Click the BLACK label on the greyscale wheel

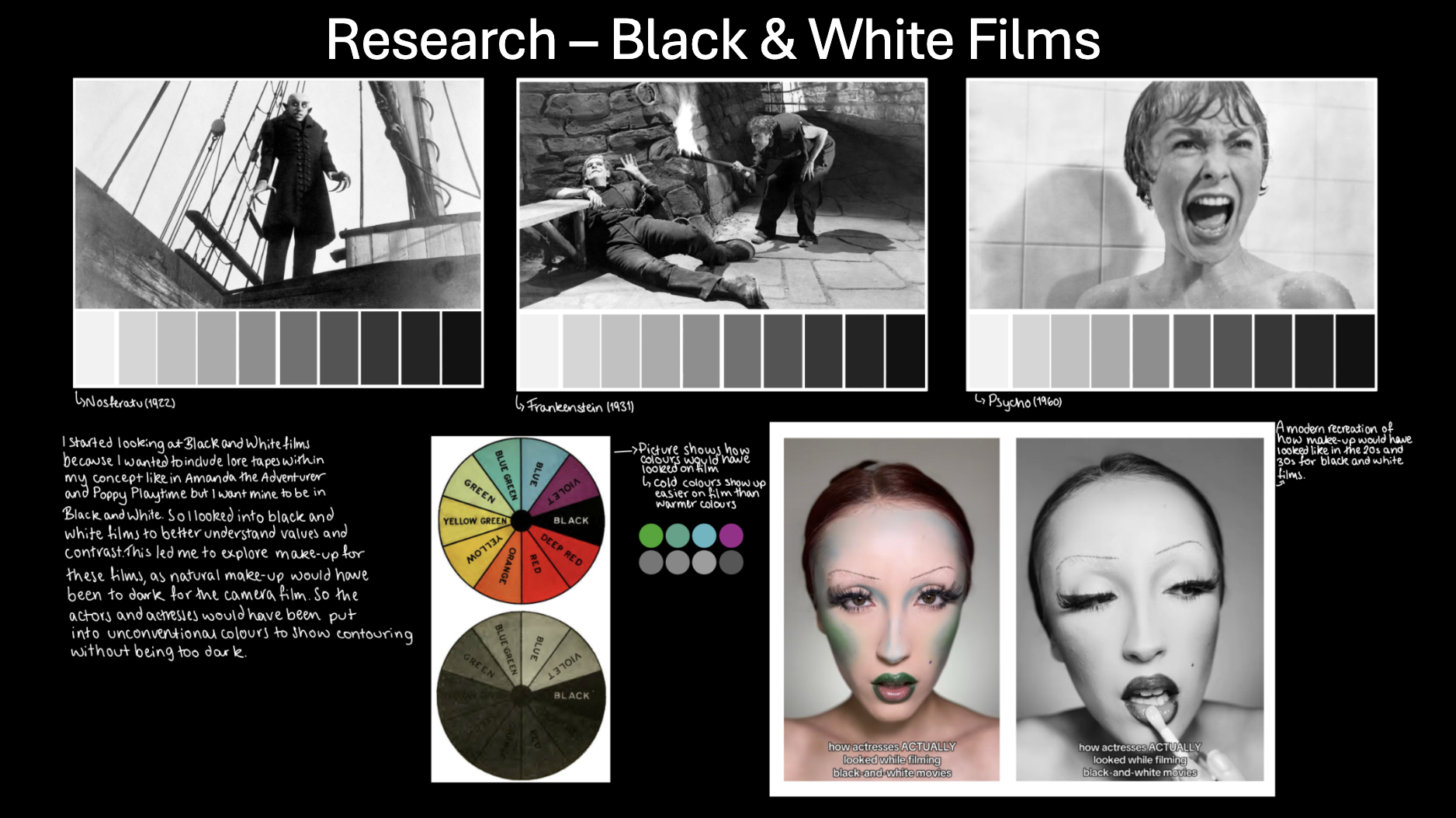pyautogui.click(x=571, y=695)
